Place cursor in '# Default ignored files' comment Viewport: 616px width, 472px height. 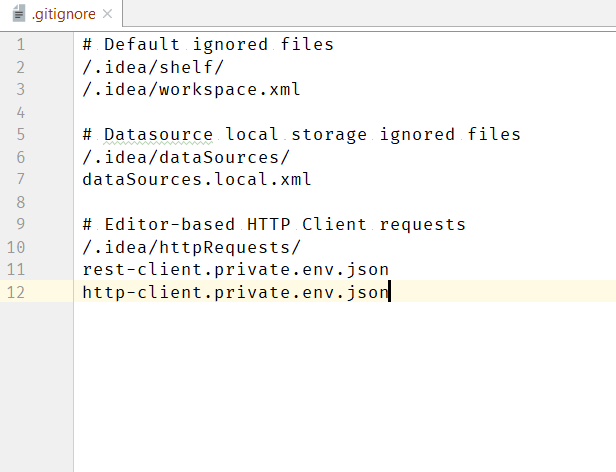pyautogui.click(x=208, y=44)
